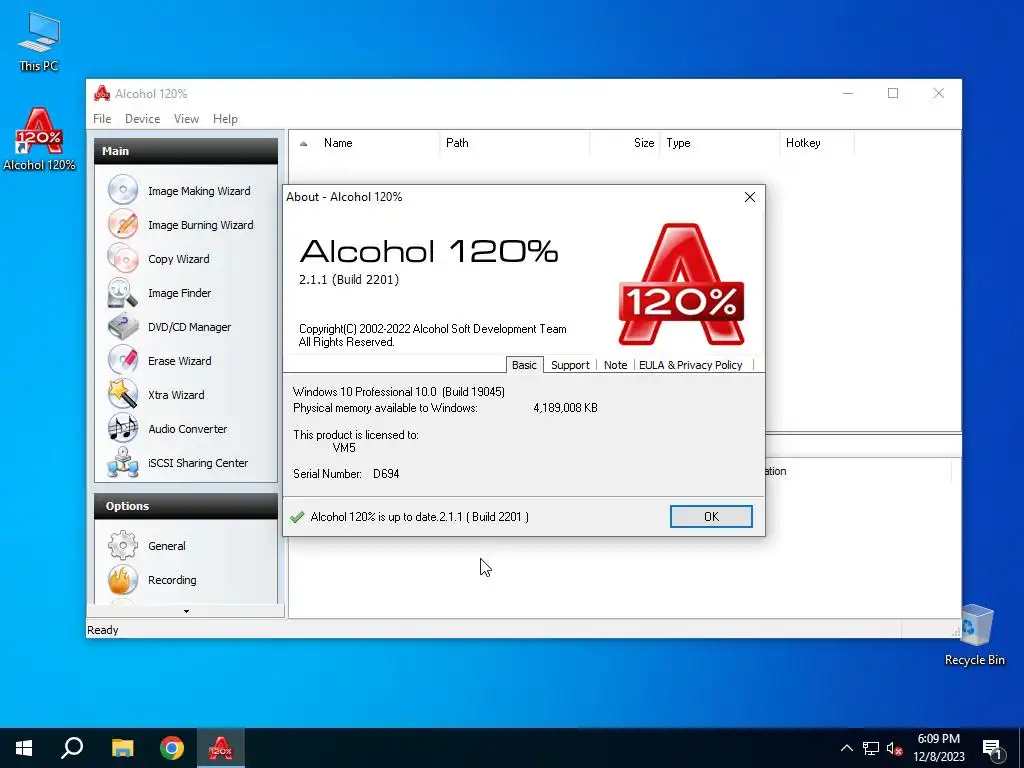Click the Image Making Wizard label
The width and height of the screenshot is (1024, 768).
click(199, 191)
